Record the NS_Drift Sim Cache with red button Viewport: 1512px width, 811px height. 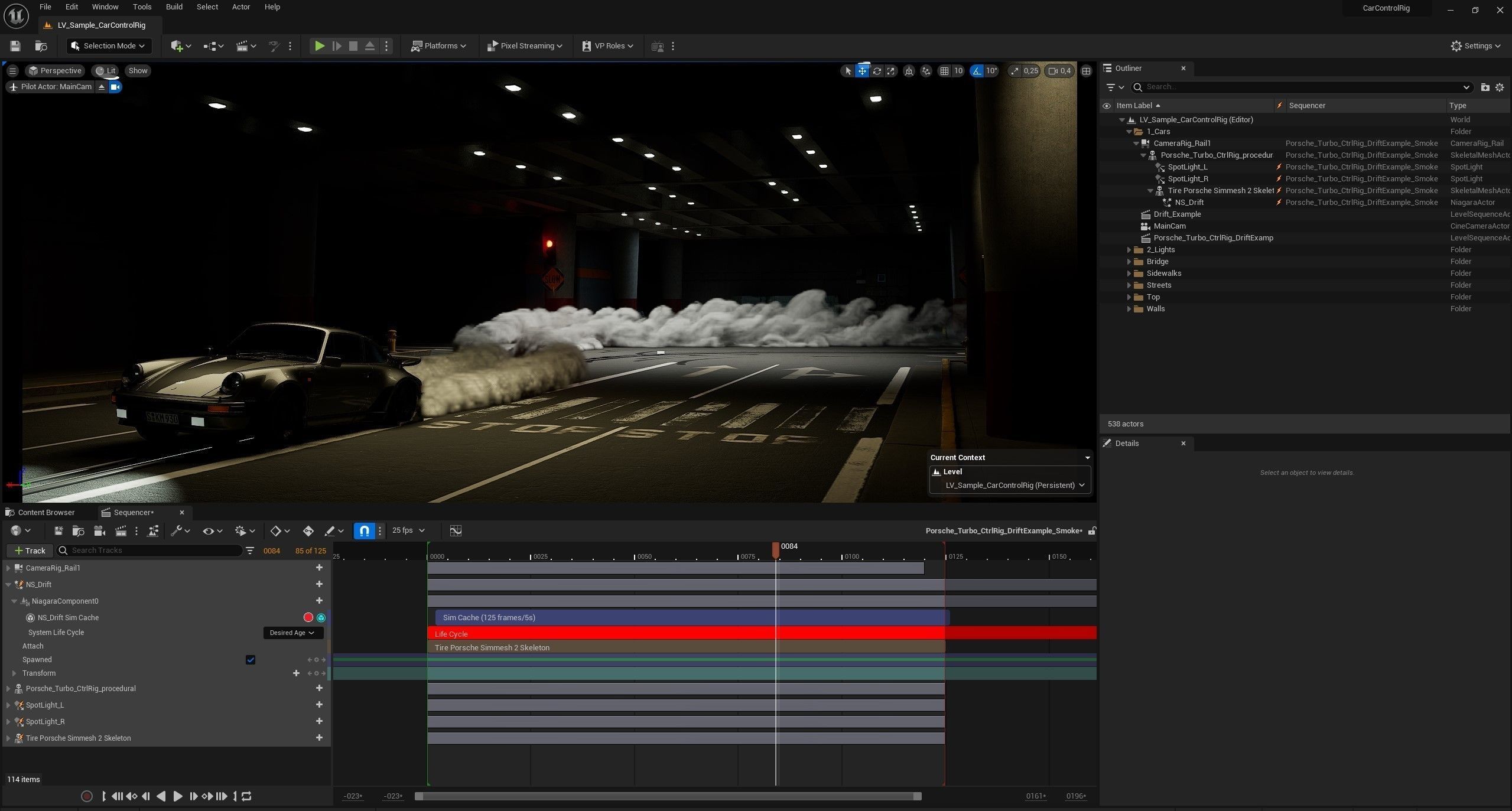[x=308, y=617]
